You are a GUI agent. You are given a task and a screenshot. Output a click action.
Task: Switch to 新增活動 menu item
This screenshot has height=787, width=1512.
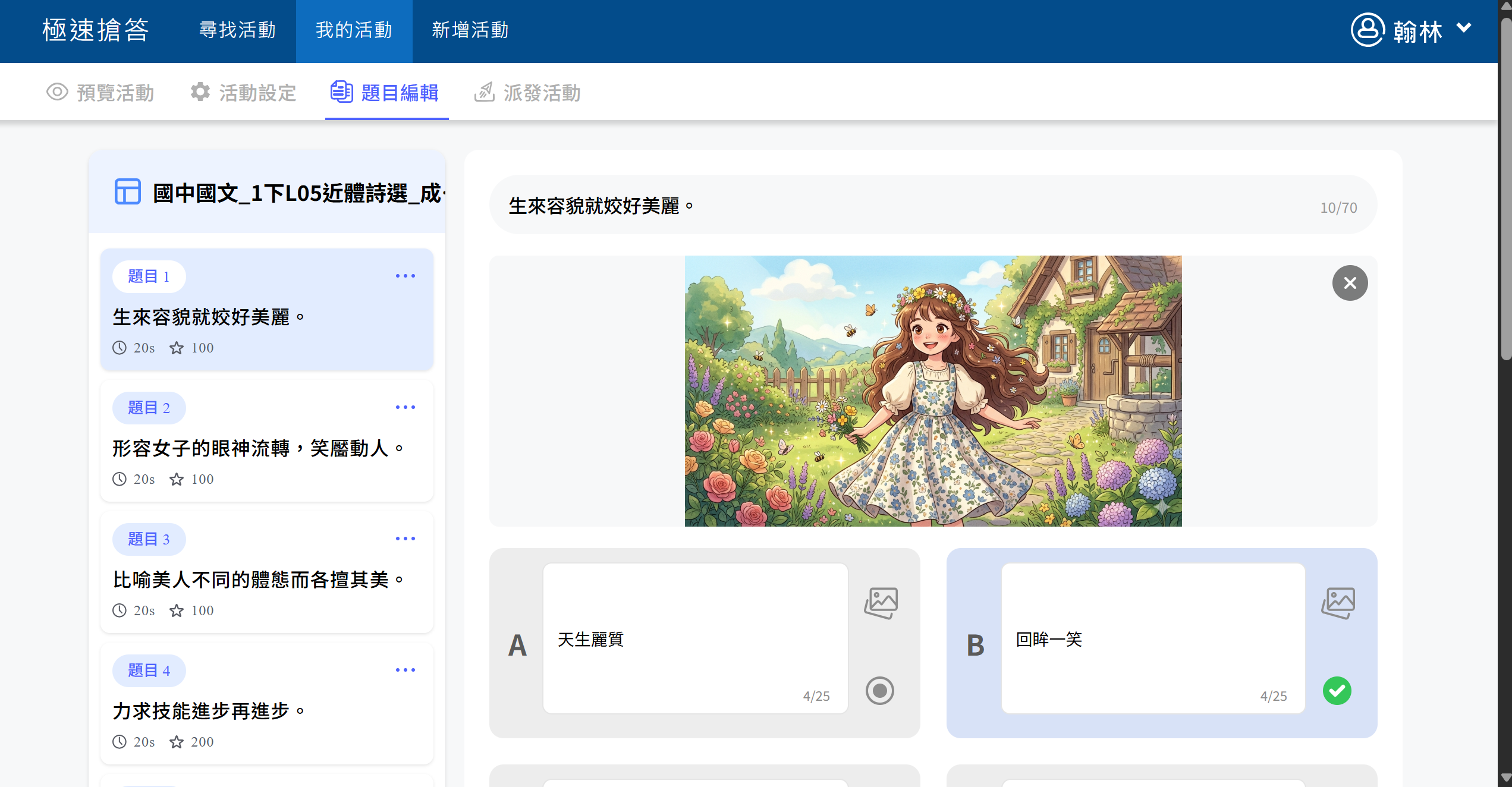(x=470, y=30)
